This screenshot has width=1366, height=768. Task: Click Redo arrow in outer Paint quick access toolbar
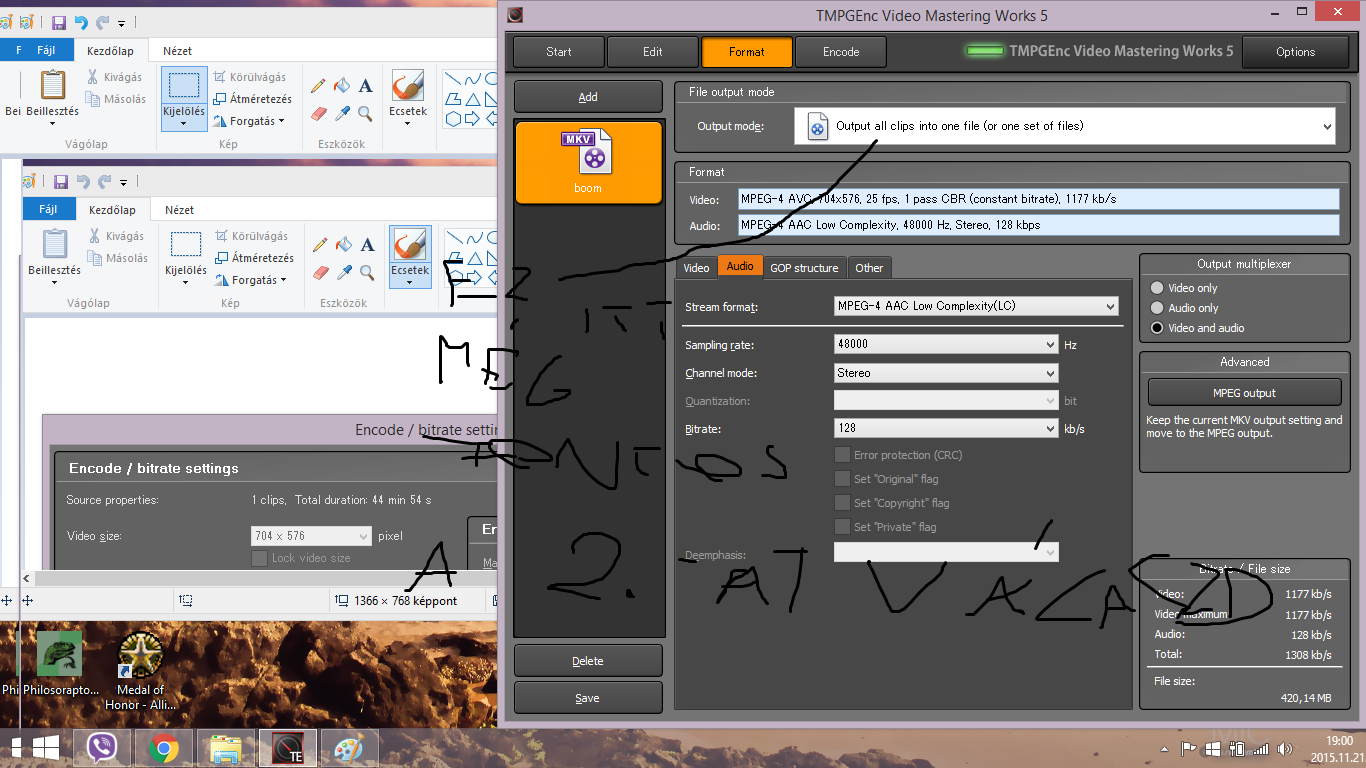click(103, 22)
